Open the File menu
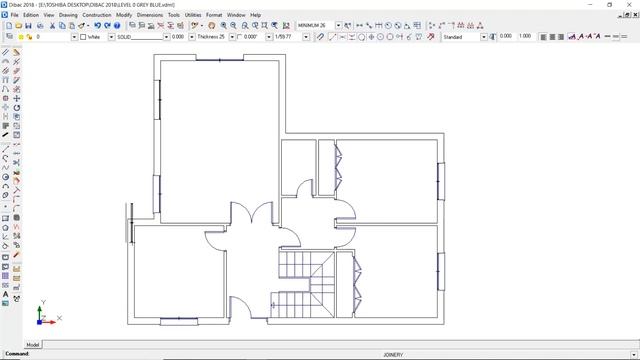Screen dimensions: 640x360 14,15
